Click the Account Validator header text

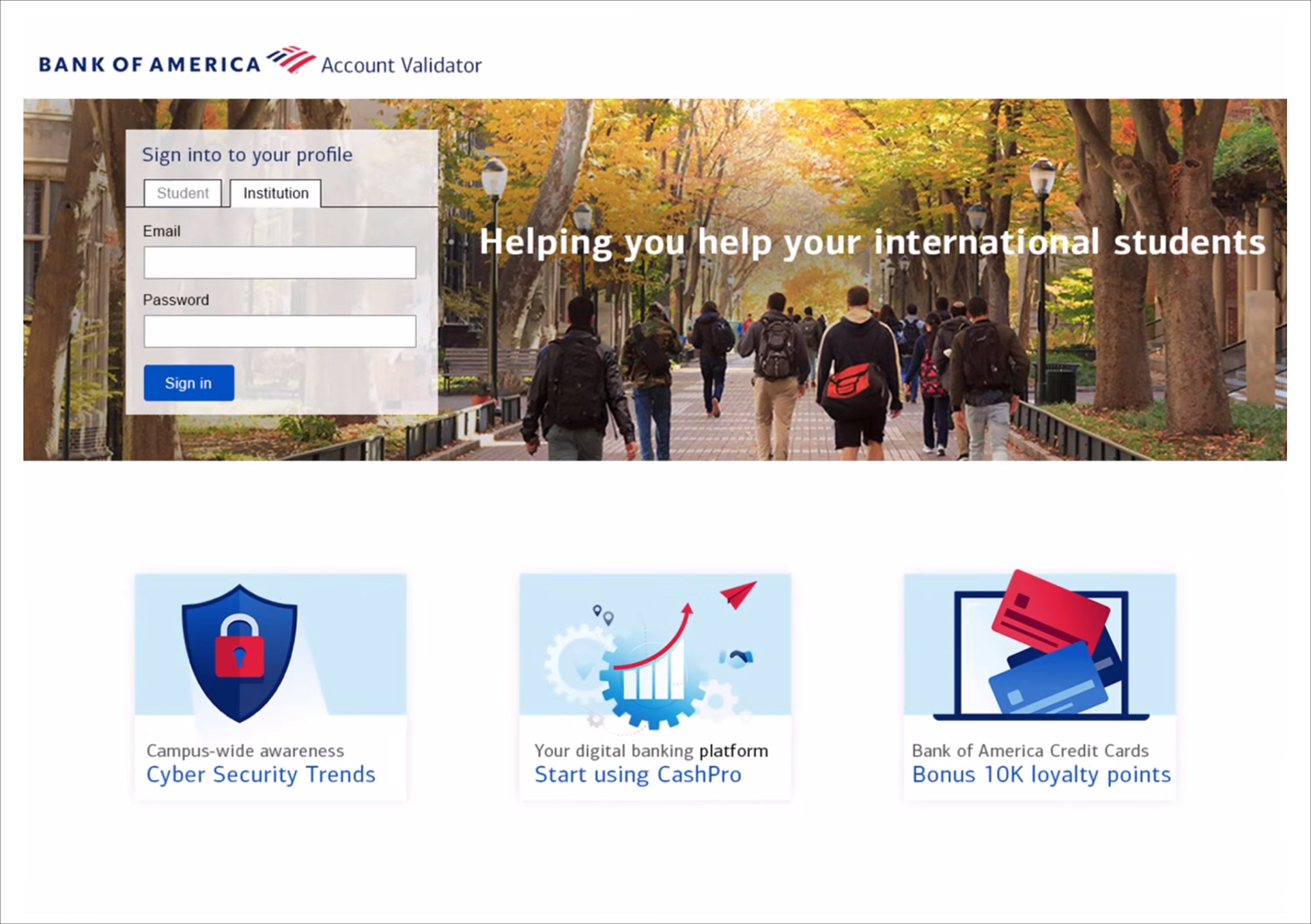point(401,66)
